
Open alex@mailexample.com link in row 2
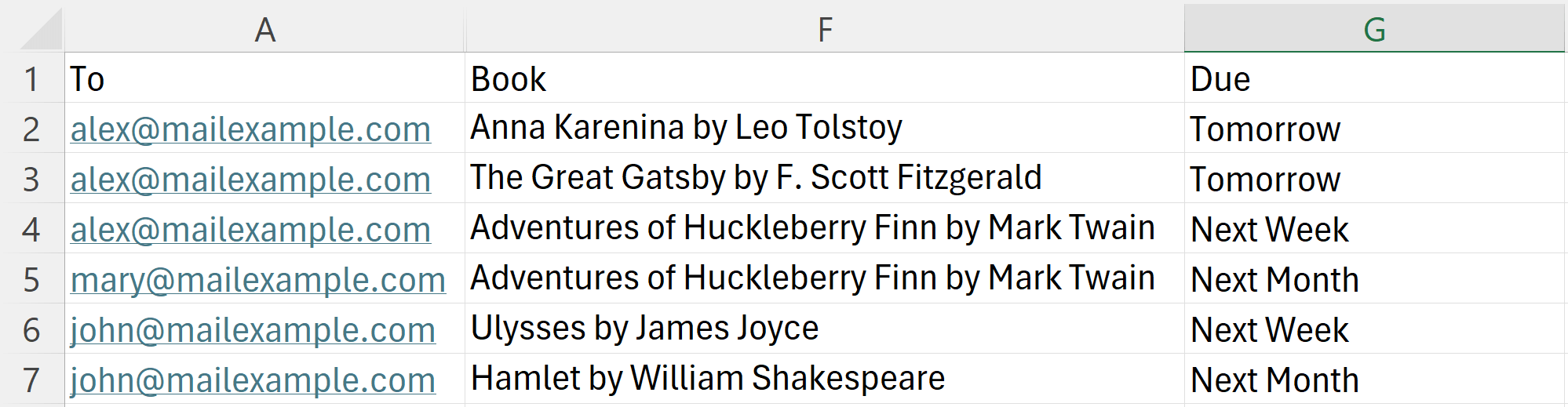[x=250, y=129]
